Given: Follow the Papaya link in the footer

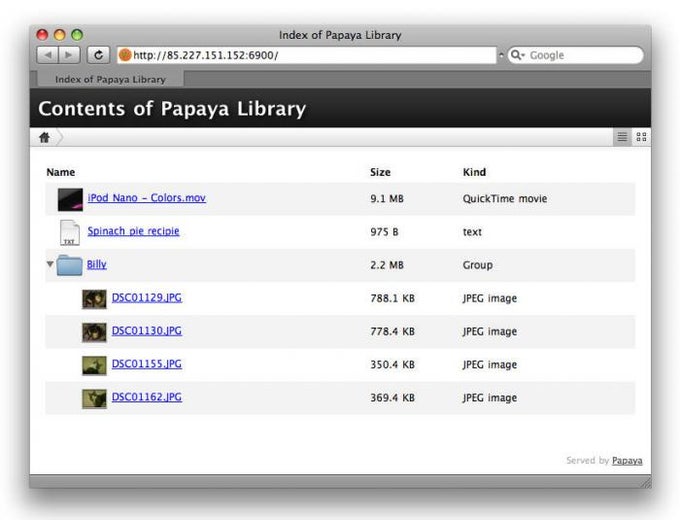Looking at the screenshot, I should pos(627,461).
